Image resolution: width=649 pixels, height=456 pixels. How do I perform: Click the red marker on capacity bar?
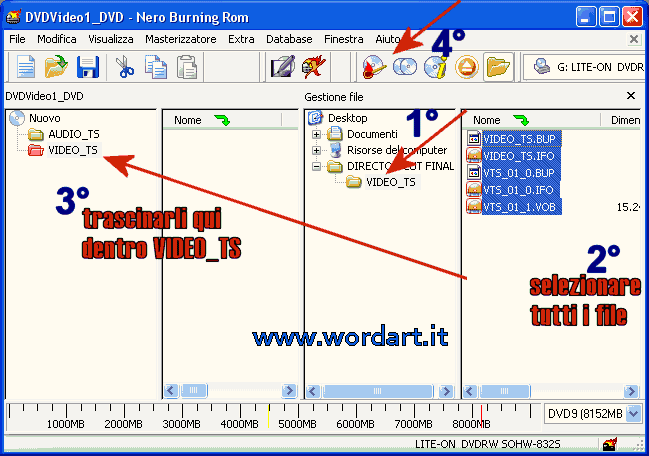481,416
